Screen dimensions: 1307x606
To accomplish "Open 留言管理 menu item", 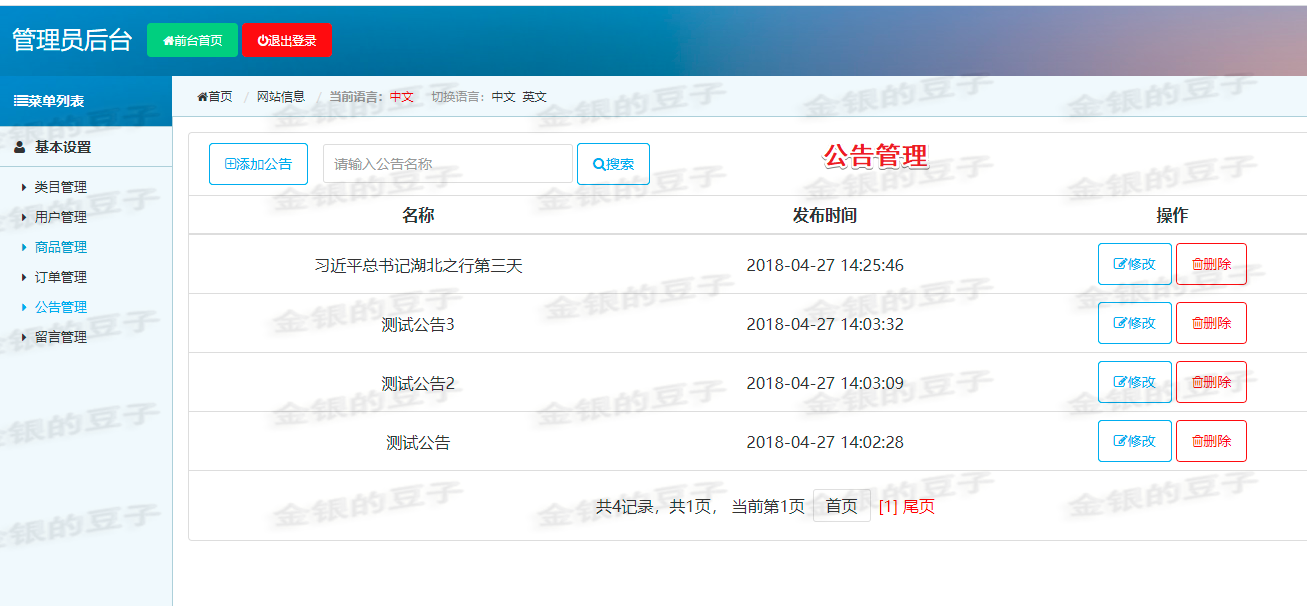I will coord(61,337).
